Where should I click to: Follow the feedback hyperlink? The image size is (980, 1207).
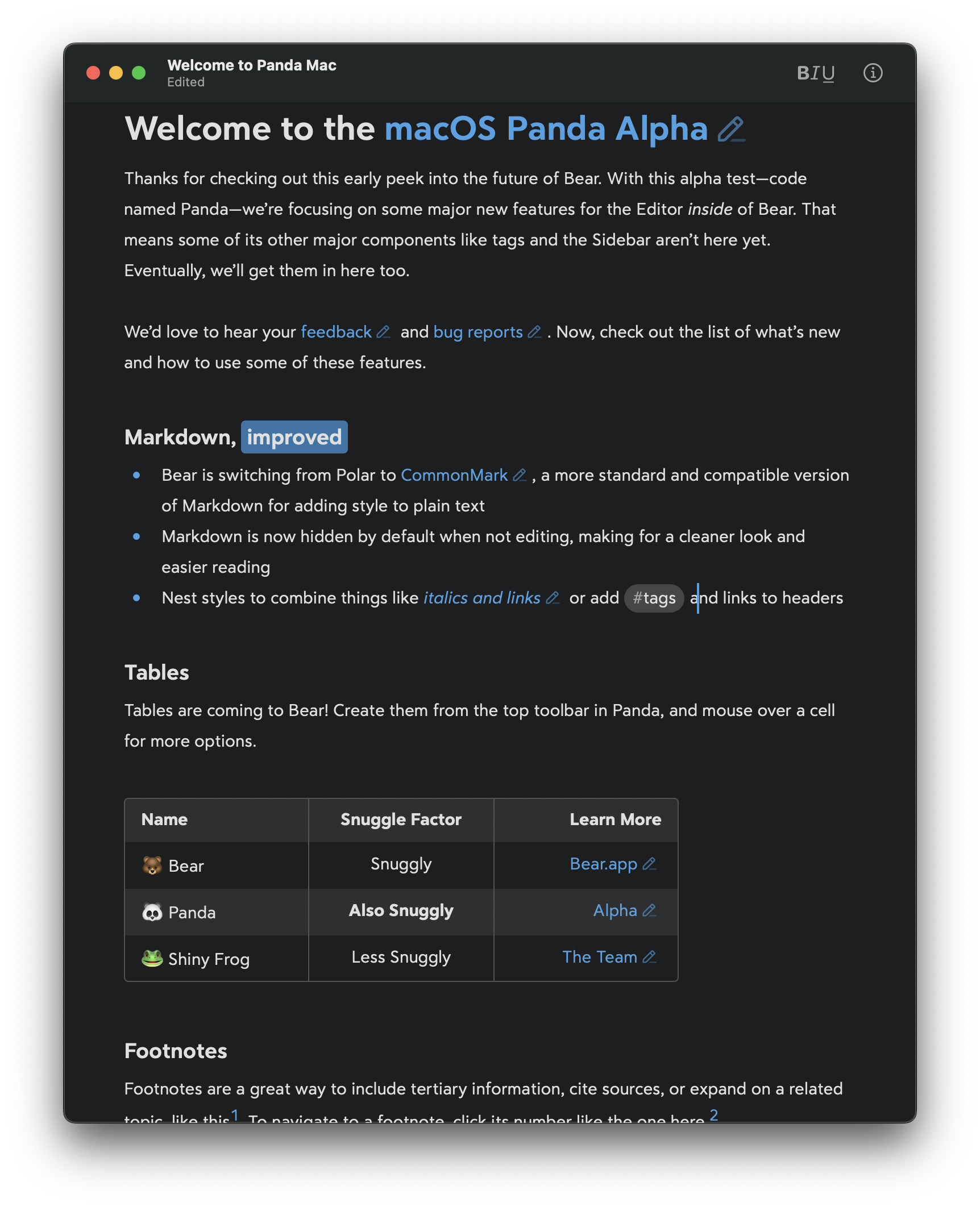(336, 332)
